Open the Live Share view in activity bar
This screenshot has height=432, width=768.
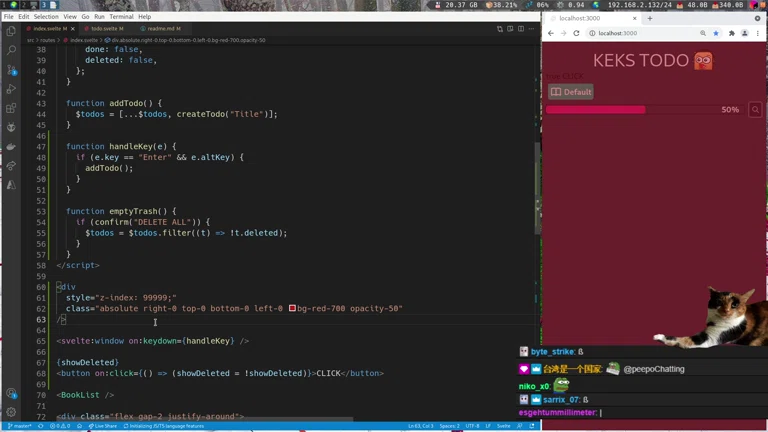(x=11, y=166)
